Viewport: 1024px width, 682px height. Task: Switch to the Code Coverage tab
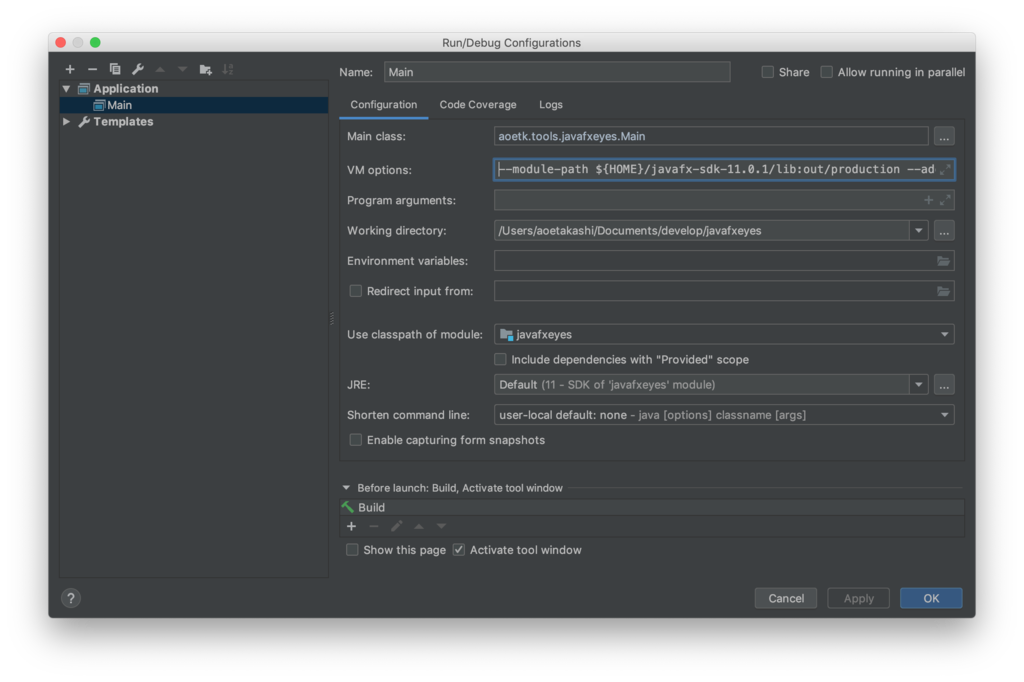coord(477,105)
